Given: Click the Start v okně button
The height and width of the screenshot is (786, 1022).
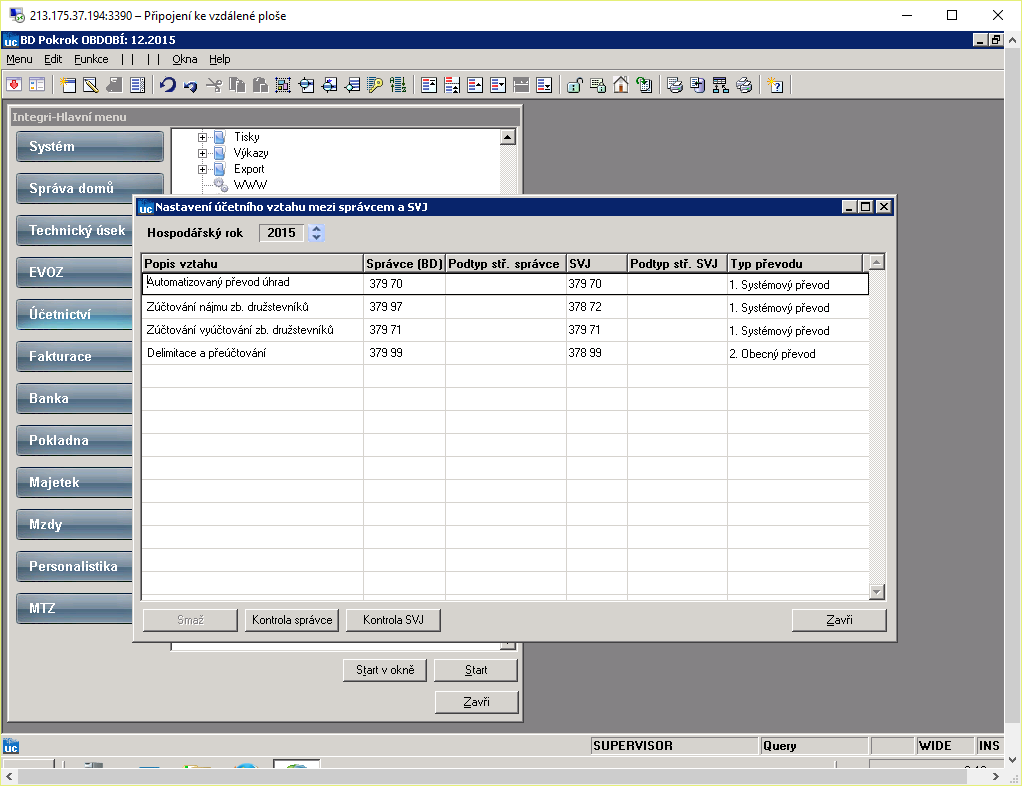Looking at the screenshot, I should [385, 670].
